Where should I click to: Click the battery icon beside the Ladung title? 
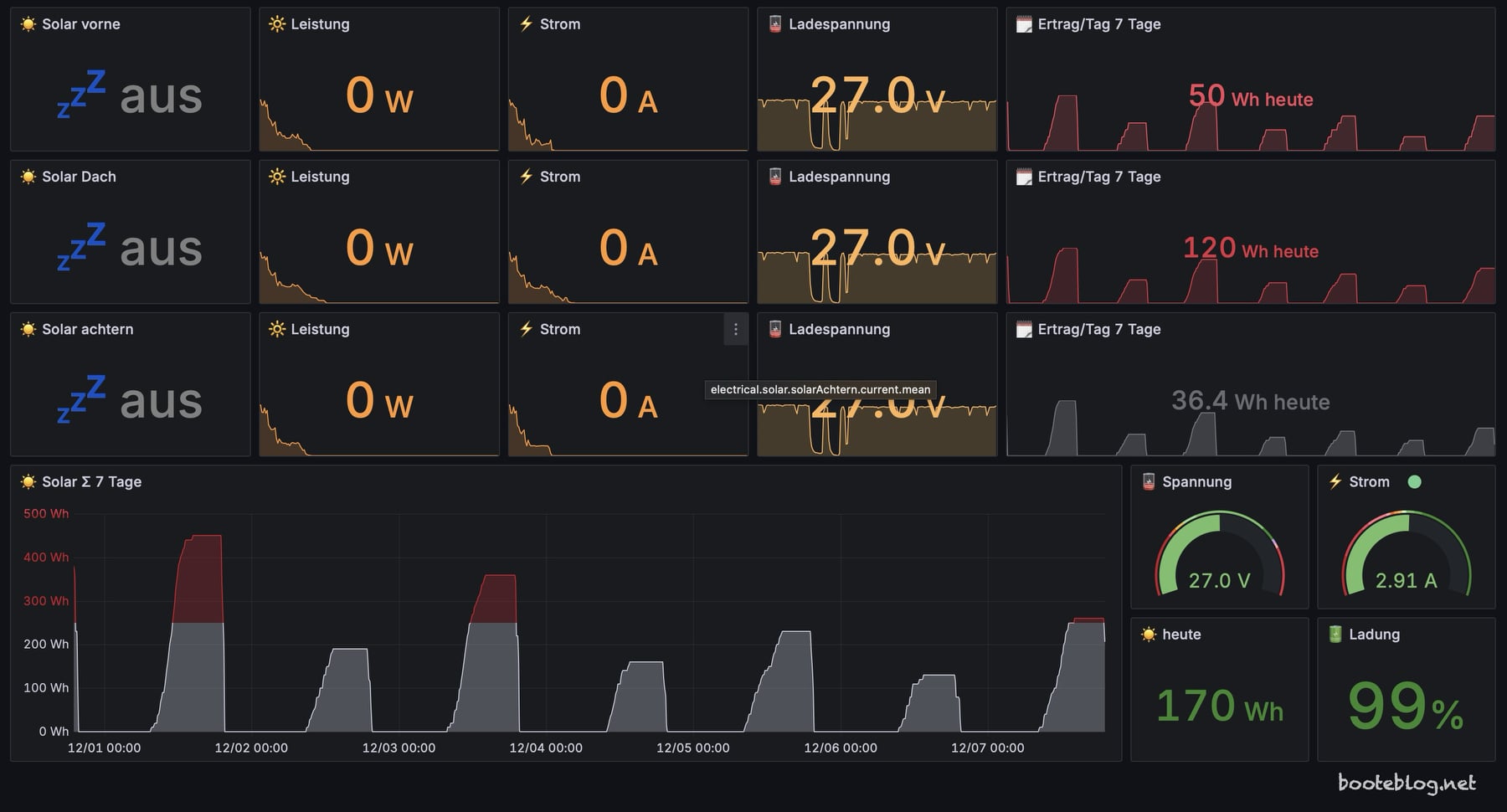pyautogui.click(x=1335, y=634)
